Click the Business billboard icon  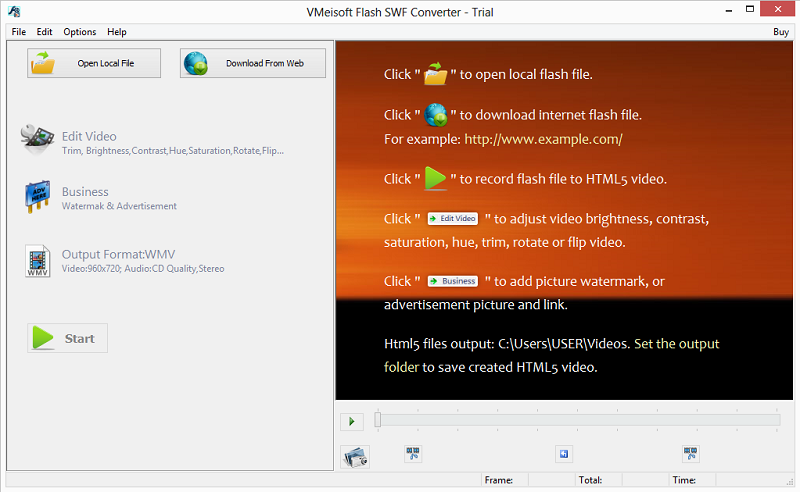pyautogui.click(x=38, y=196)
